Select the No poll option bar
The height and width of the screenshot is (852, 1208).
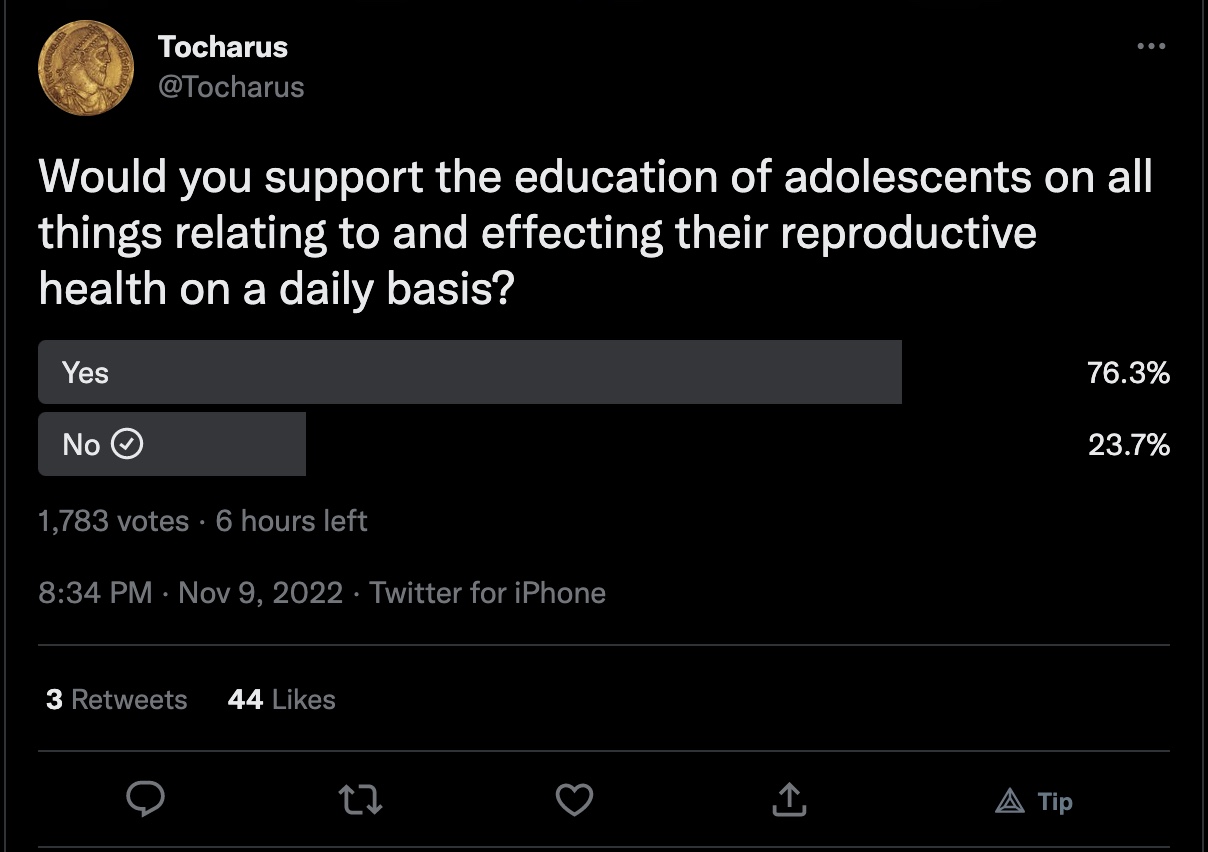(172, 444)
